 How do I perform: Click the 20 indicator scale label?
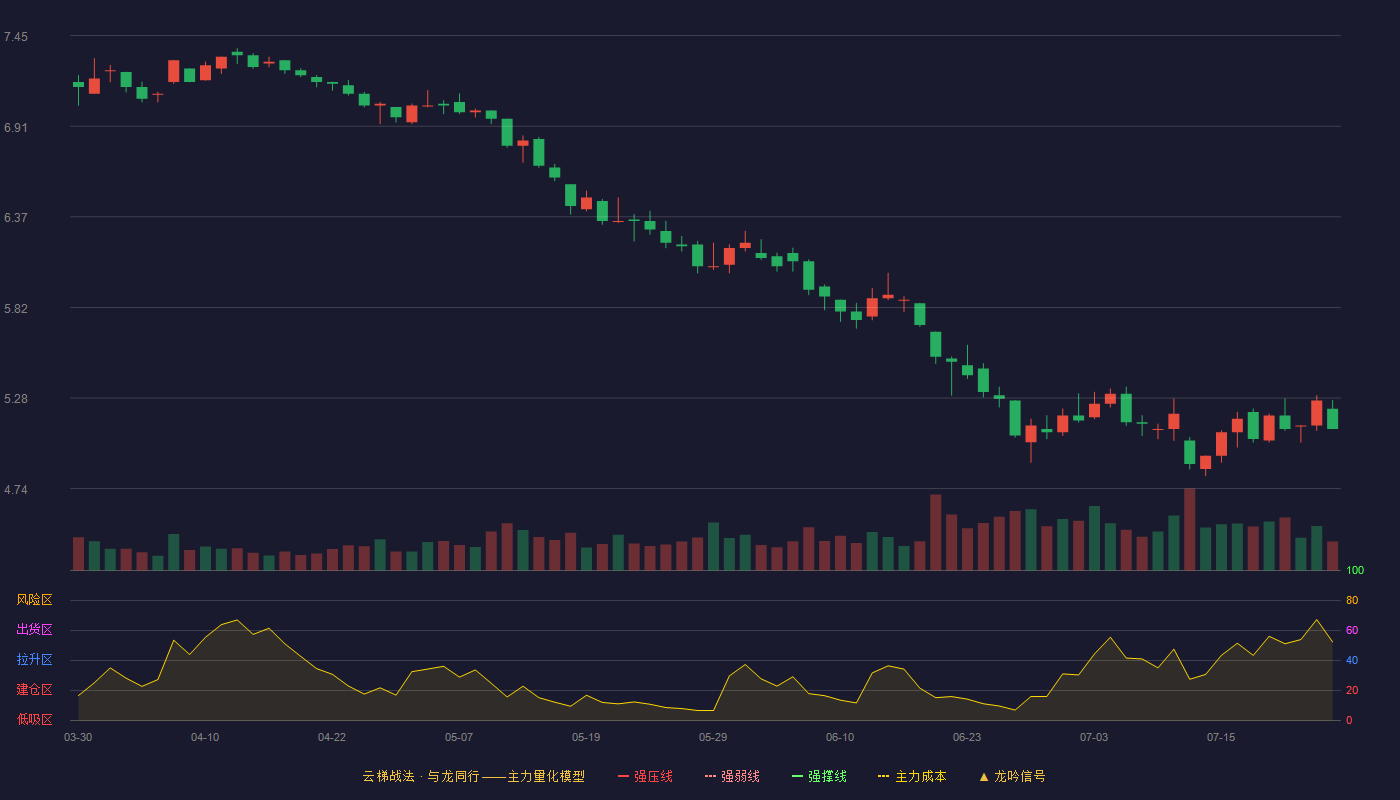pos(1352,690)
